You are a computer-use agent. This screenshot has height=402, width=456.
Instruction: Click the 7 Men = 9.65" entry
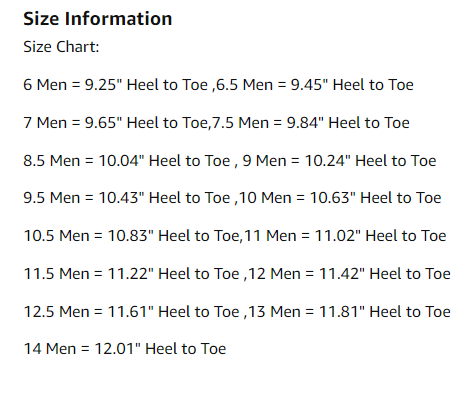[73, 123]
